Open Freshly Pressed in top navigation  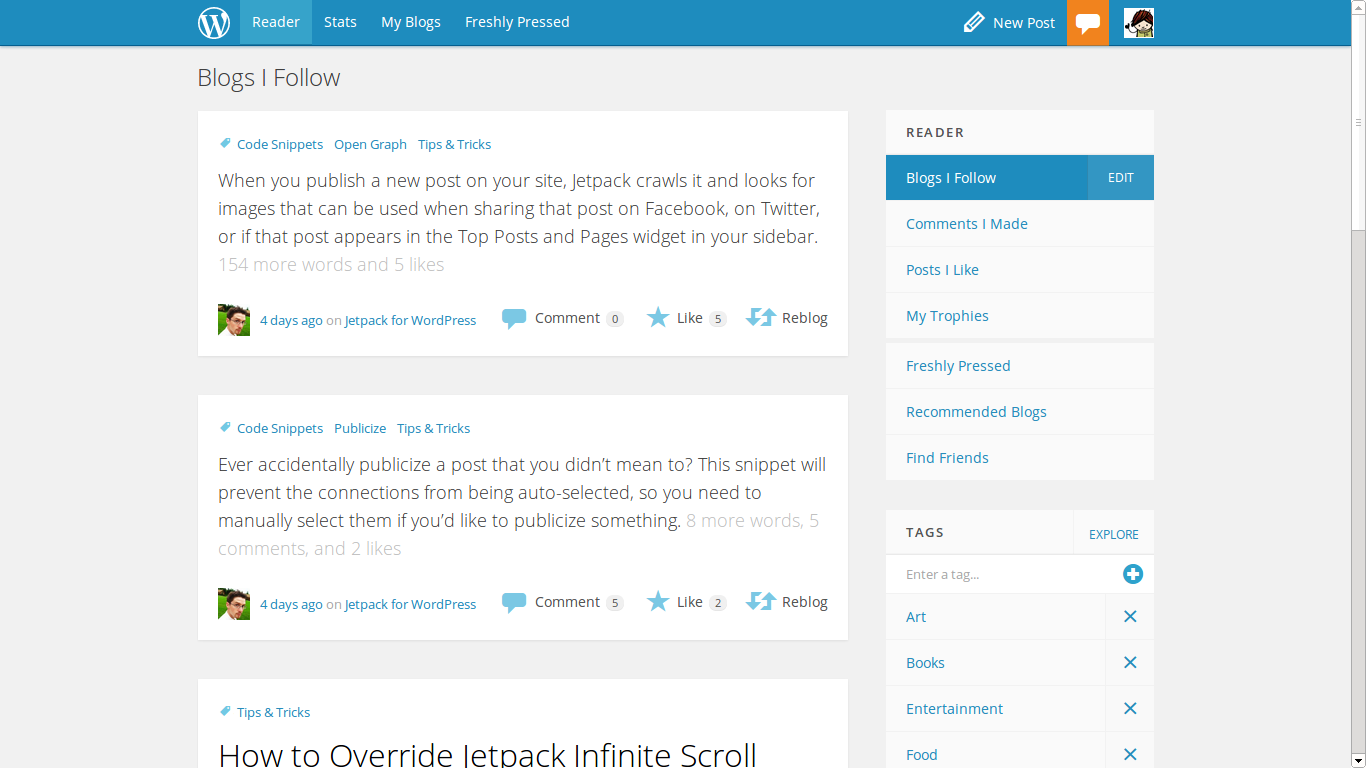(517, 22)
